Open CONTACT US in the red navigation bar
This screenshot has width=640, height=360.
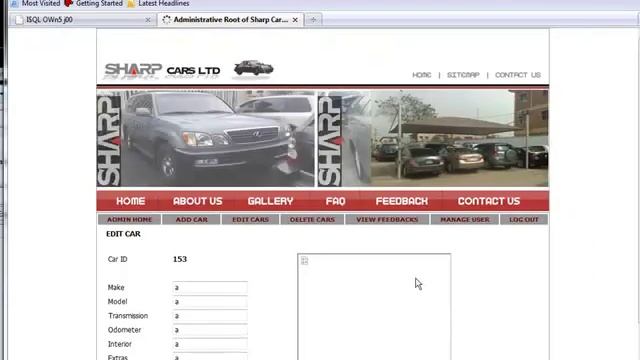[x=489, y=201]
